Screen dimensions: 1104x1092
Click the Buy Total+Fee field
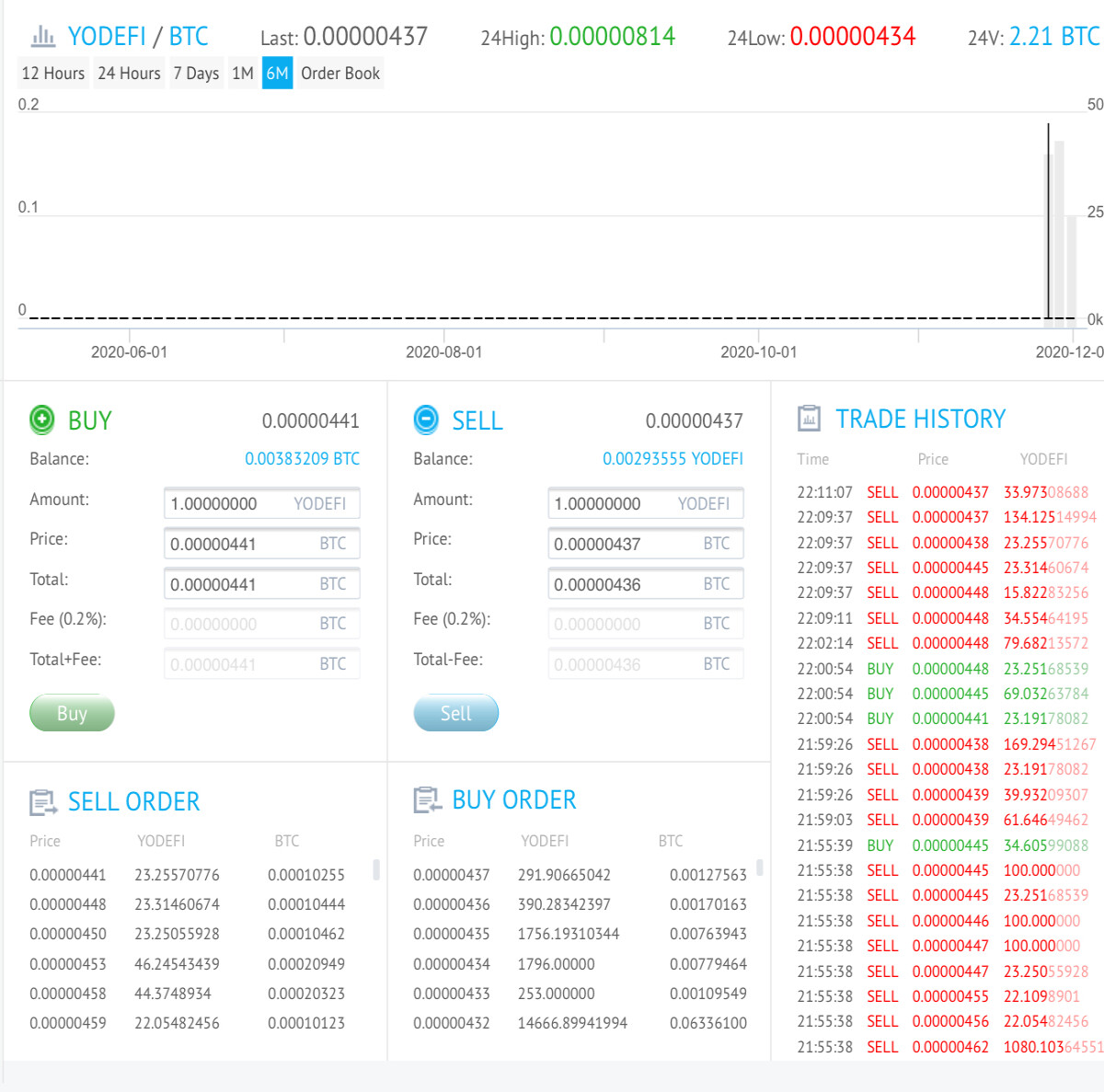(x=261, y=664)
